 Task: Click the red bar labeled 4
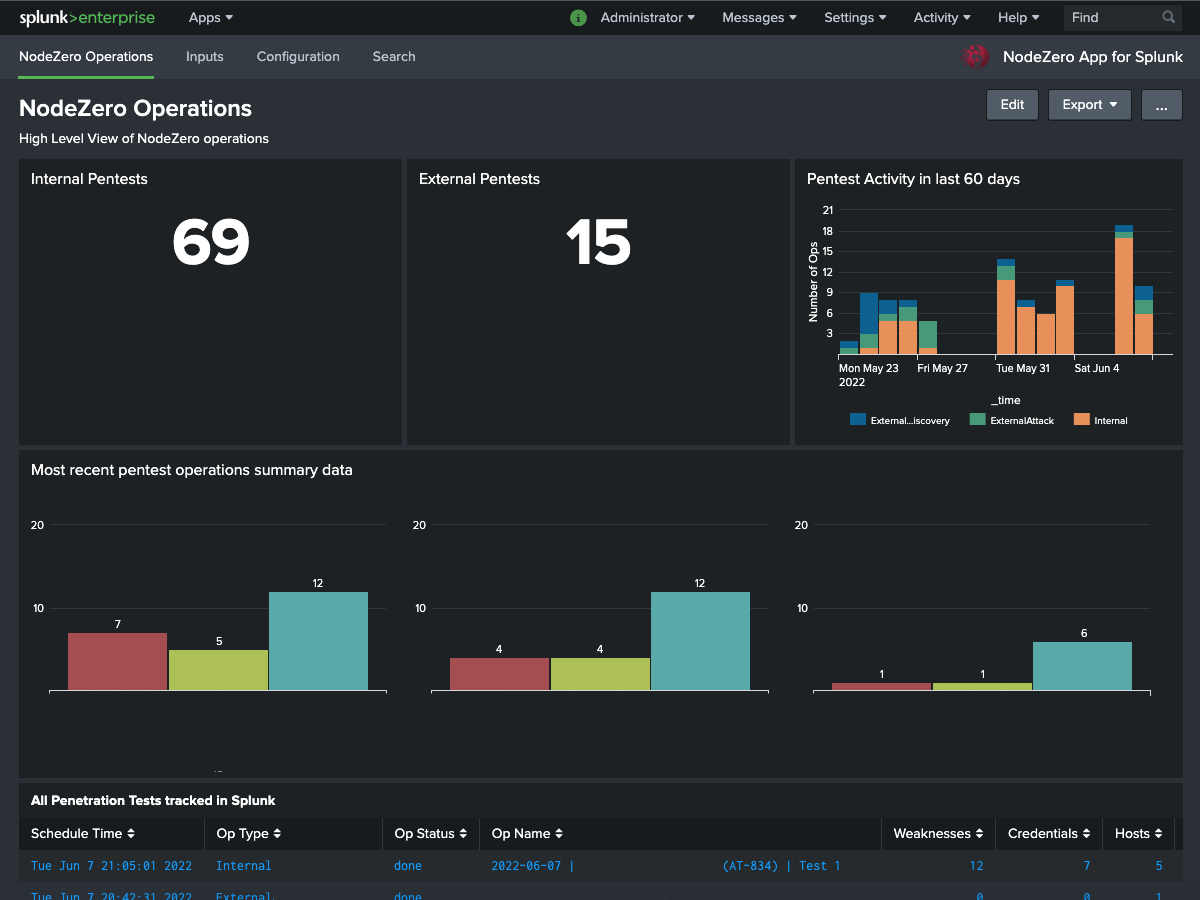[x=499, y=674]
